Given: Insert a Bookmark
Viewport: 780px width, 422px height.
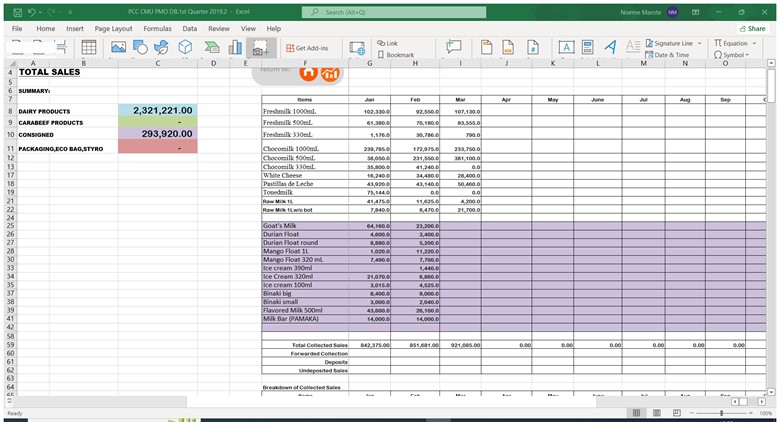Looking at the screenshot, I should coord(396,55).
